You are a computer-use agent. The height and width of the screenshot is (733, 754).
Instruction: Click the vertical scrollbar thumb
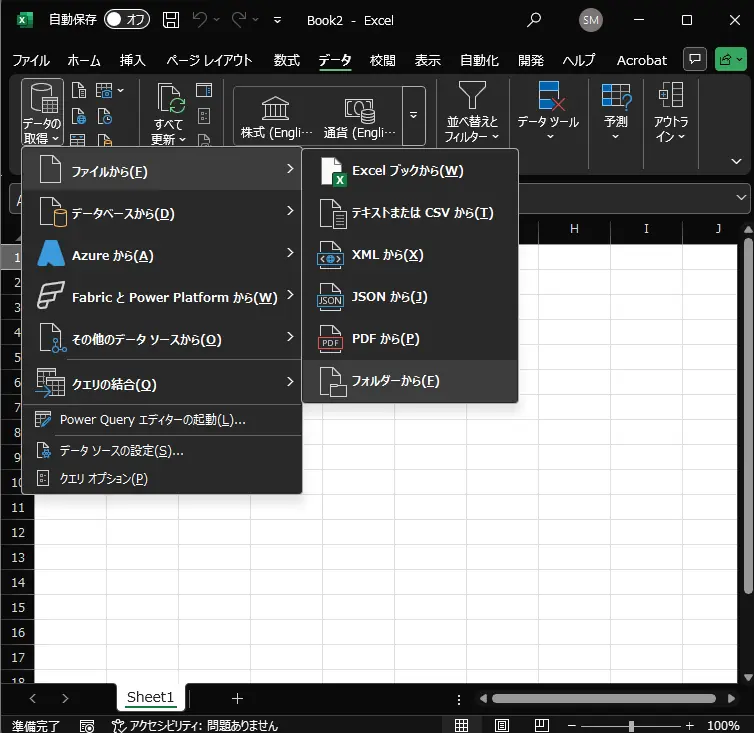pos(748,414)
